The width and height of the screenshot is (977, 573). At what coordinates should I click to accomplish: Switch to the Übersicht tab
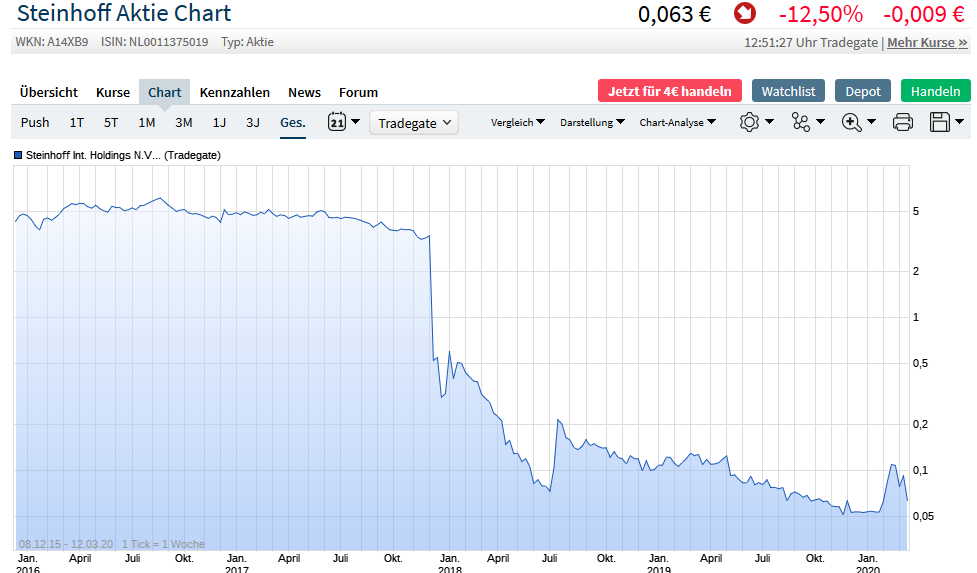coord(49,92)
